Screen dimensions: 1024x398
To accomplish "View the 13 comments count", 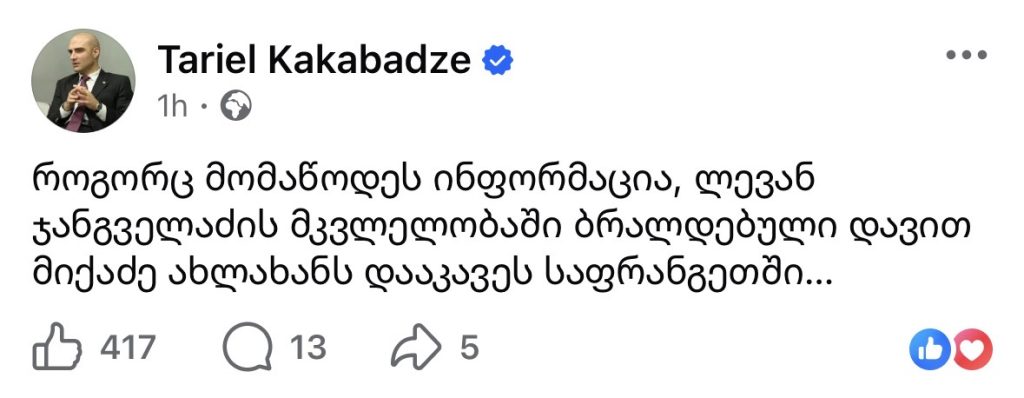I will (x=308, y=347).
